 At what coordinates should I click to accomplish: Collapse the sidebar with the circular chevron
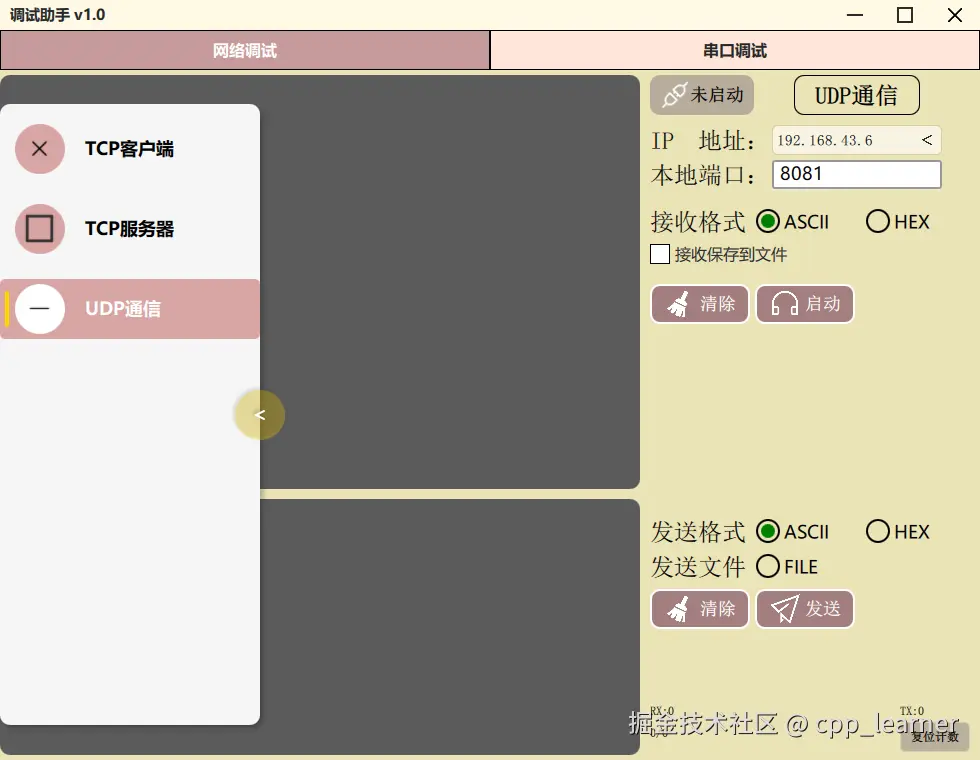pos(259,414)
